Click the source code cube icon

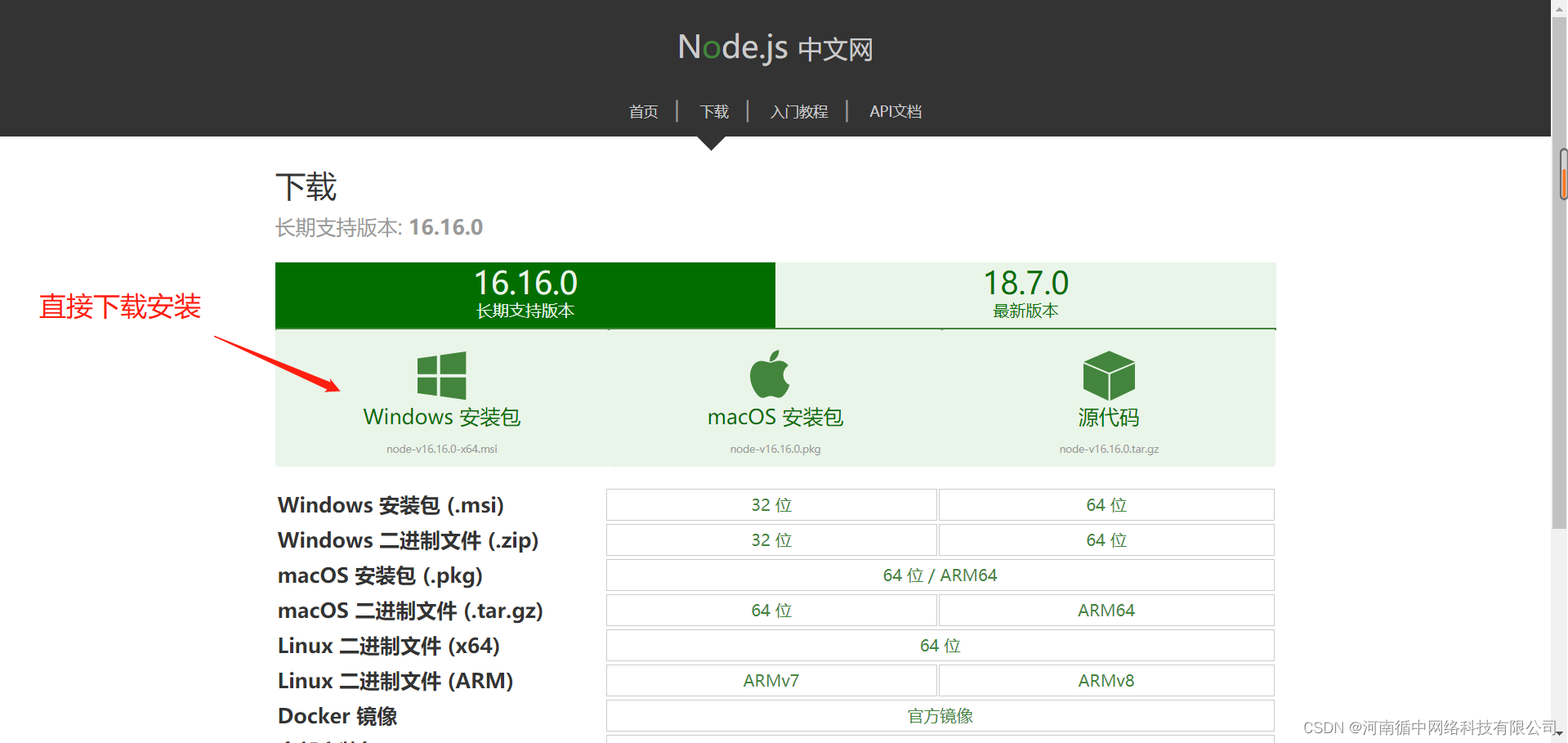click(x=1109, y=375)
